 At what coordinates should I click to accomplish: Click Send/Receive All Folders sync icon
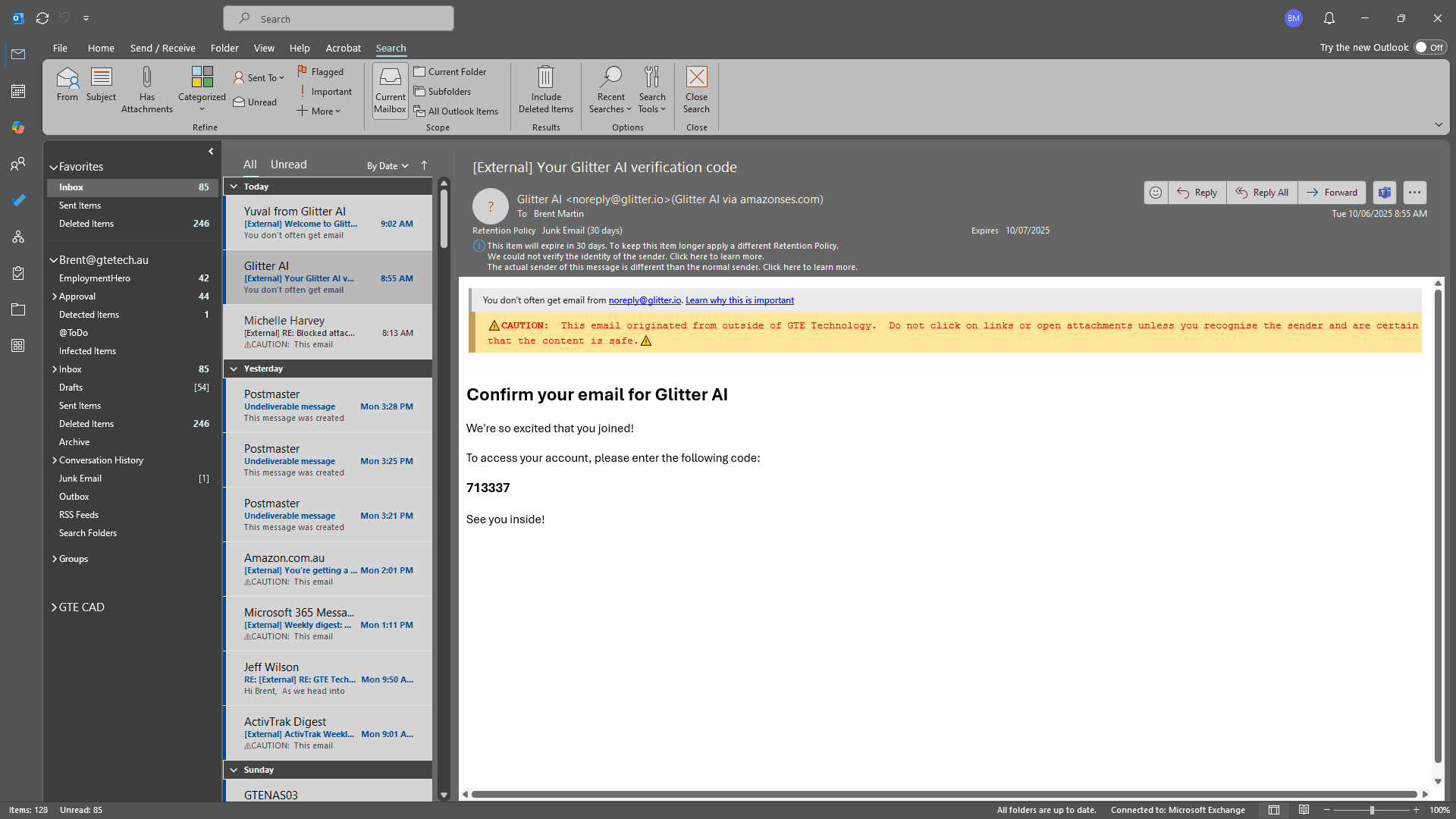pyautogui.click(x=42, y=18)
